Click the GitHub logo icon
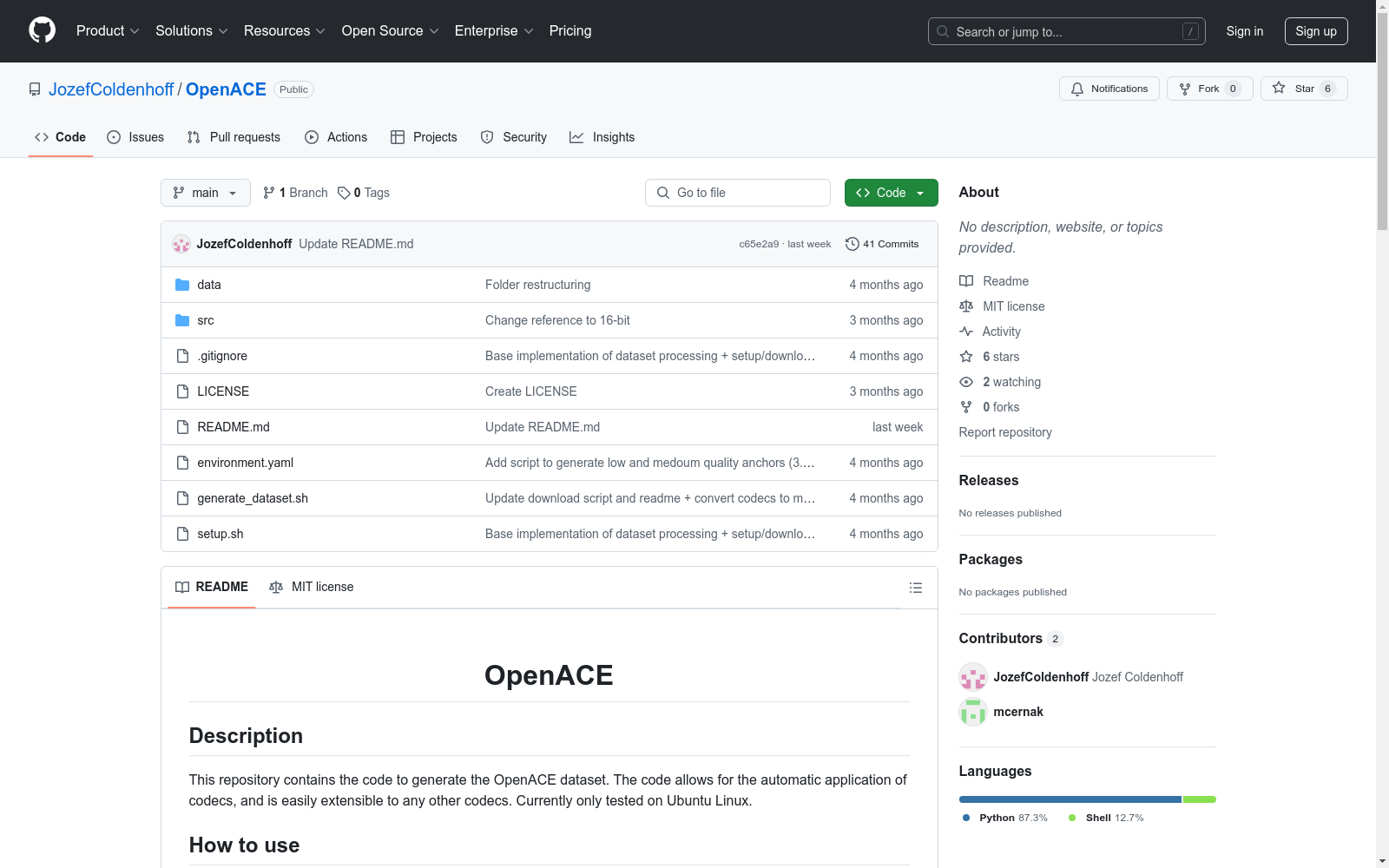This screenshot has height=868, width=1389. [42, 30]
